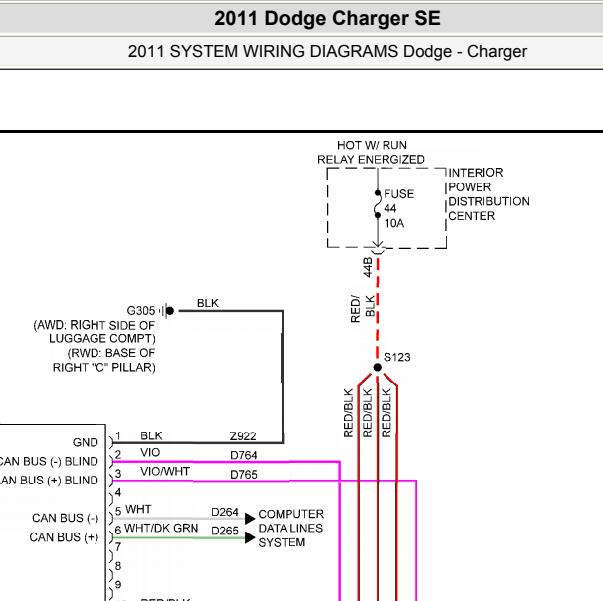Select the "WHT/DK GRN" wire label
603x601 pixels.
[x=161, y=528]
